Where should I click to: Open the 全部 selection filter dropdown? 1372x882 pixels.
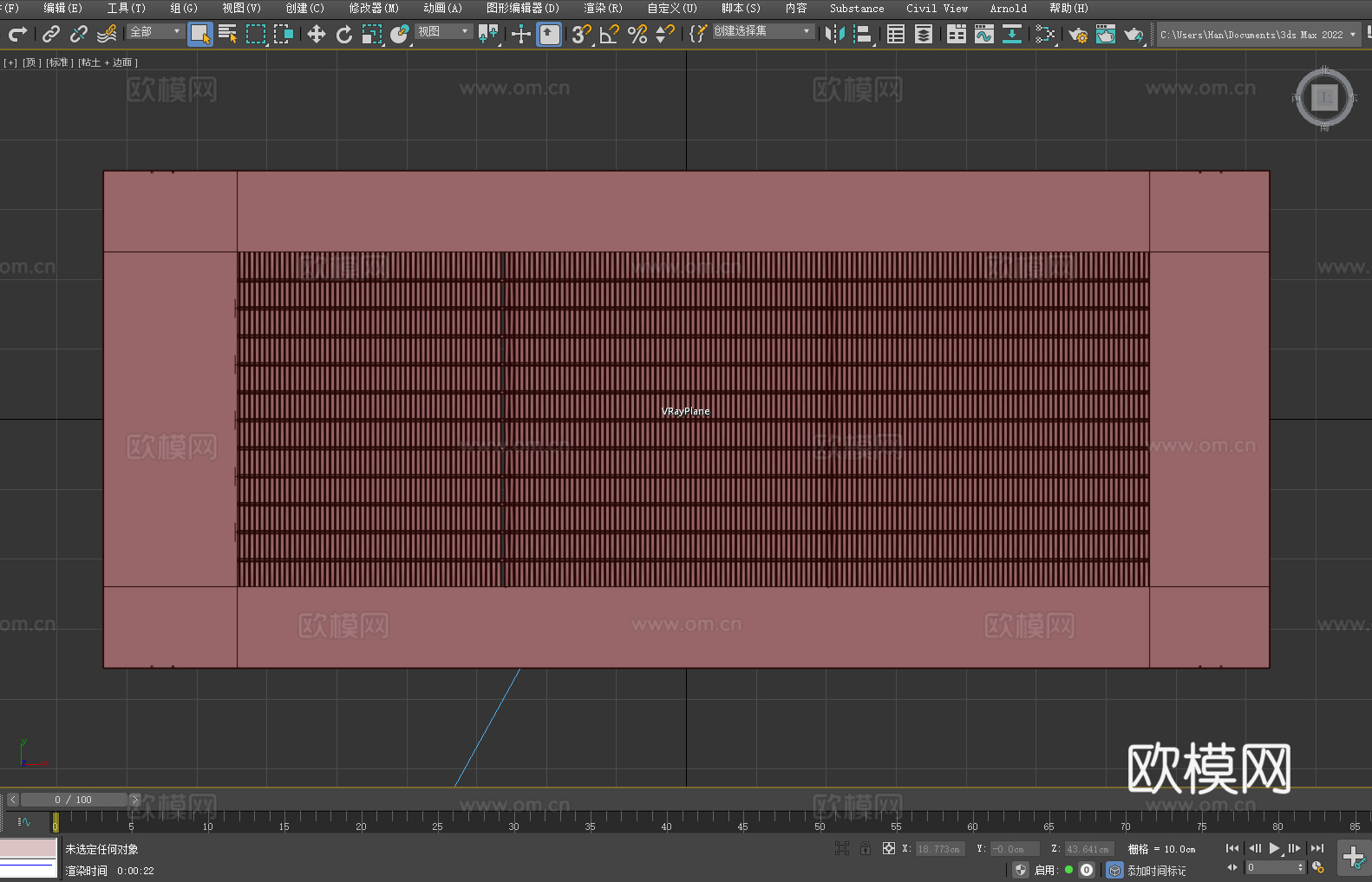[x=156, y=31]
